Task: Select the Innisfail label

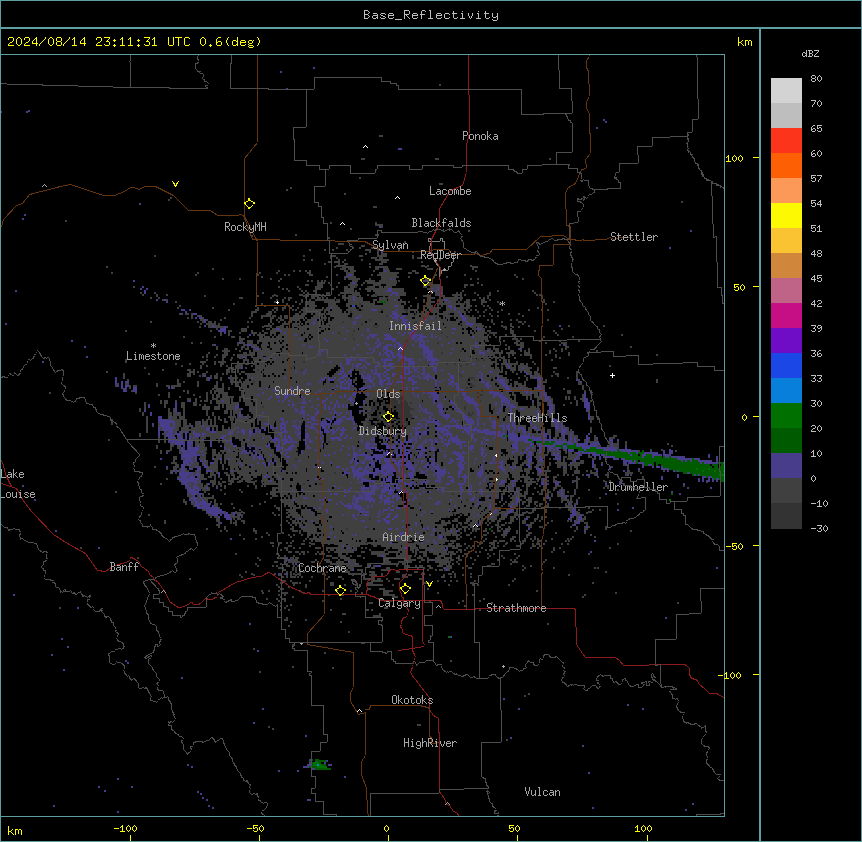Action: 415,326
